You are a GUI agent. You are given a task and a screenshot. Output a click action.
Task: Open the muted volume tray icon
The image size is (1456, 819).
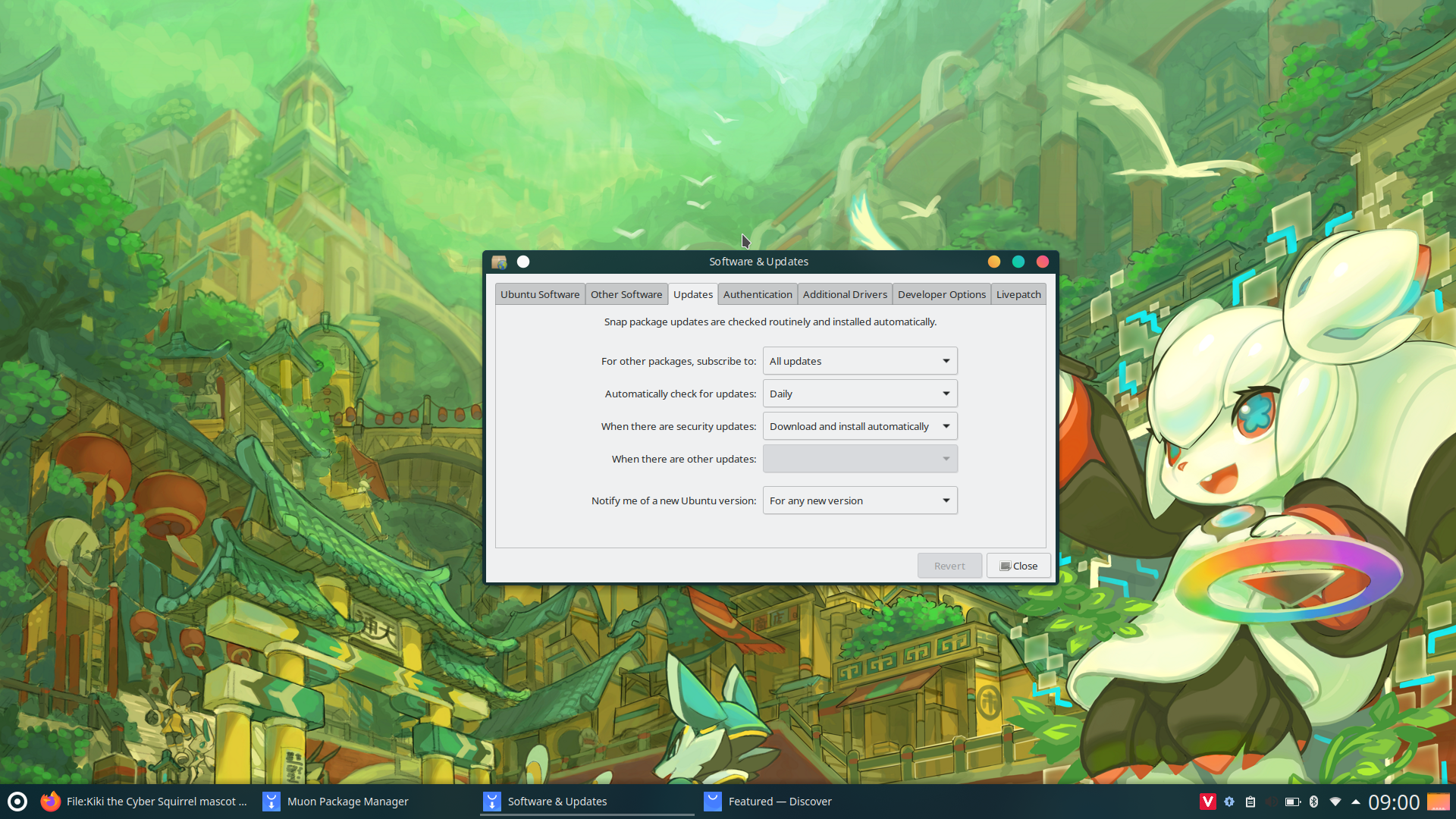[1272, 802]
